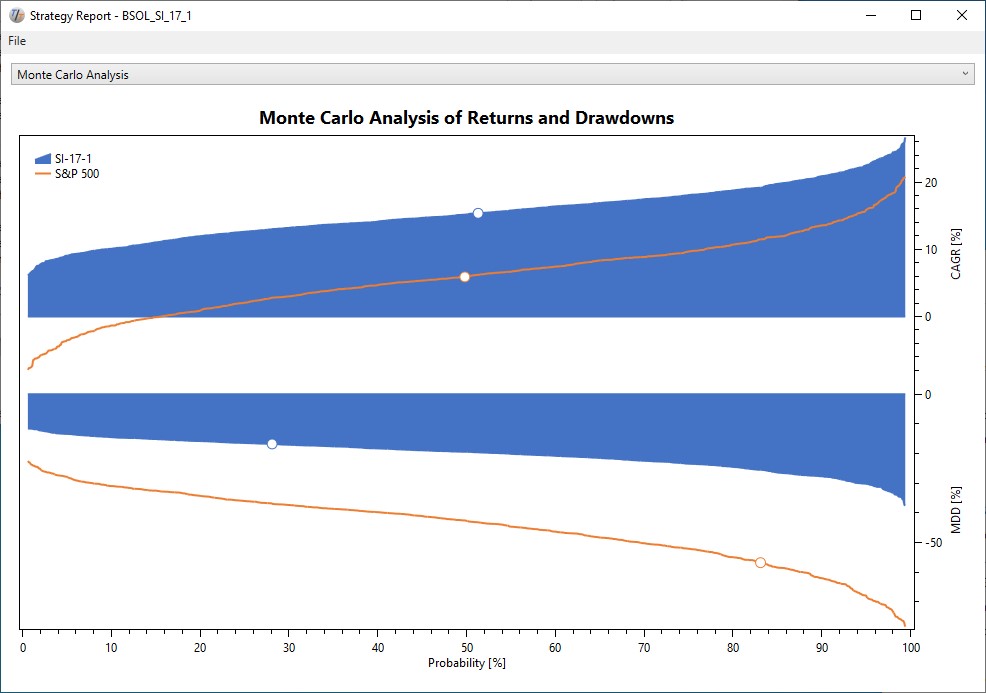Click the MDD [%] axis label
This screenshot has height=693, width=986.
pos(956,510)
